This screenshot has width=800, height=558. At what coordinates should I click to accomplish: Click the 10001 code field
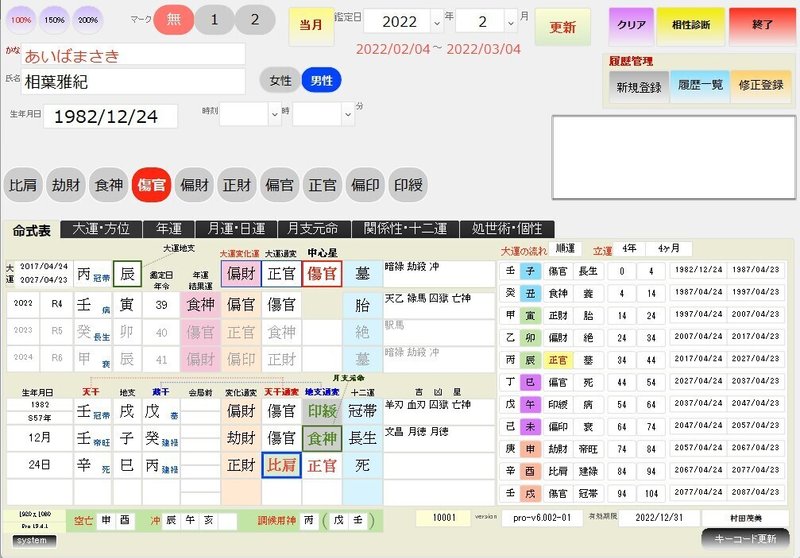(x=443, y=518)
